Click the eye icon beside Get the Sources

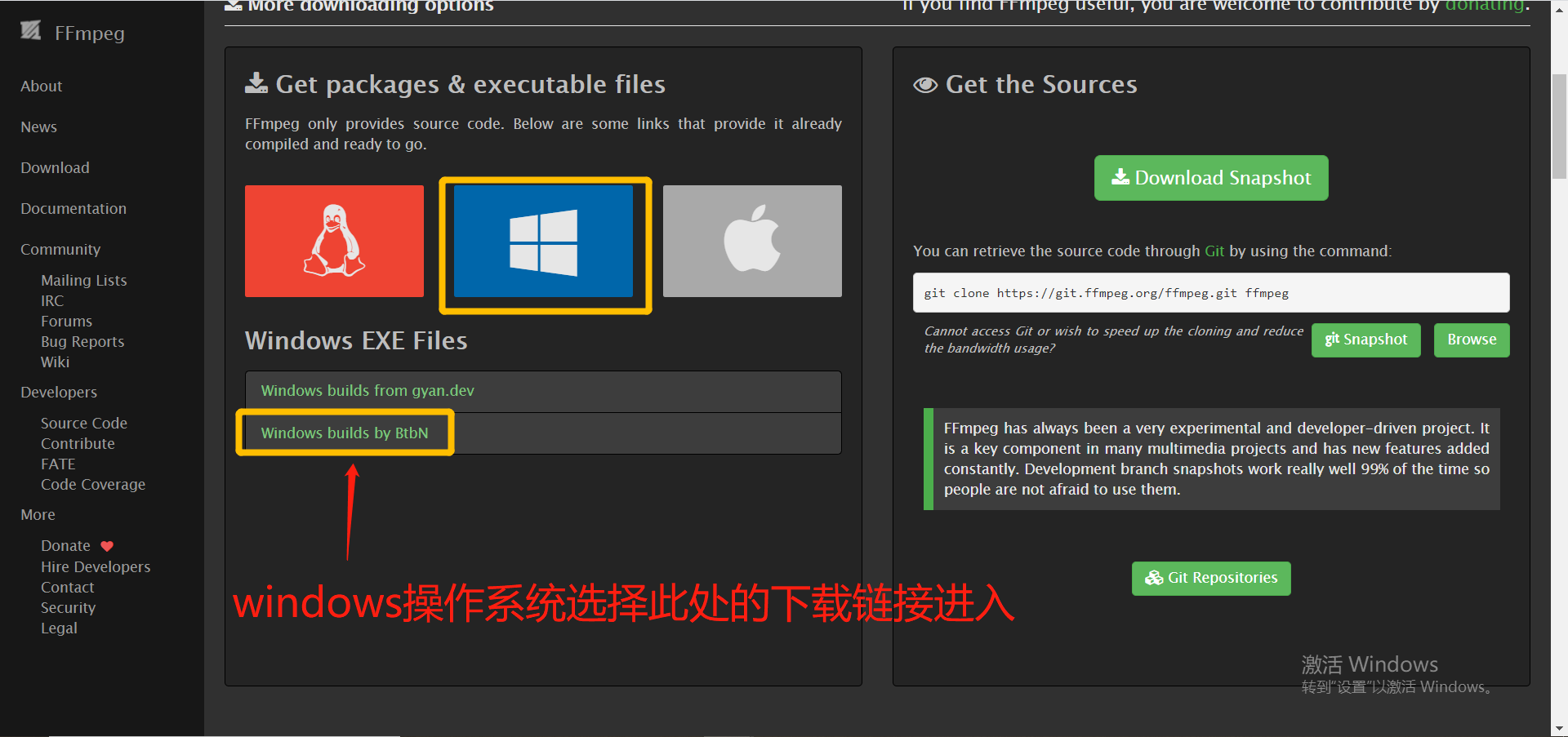(x=924, y=84)
